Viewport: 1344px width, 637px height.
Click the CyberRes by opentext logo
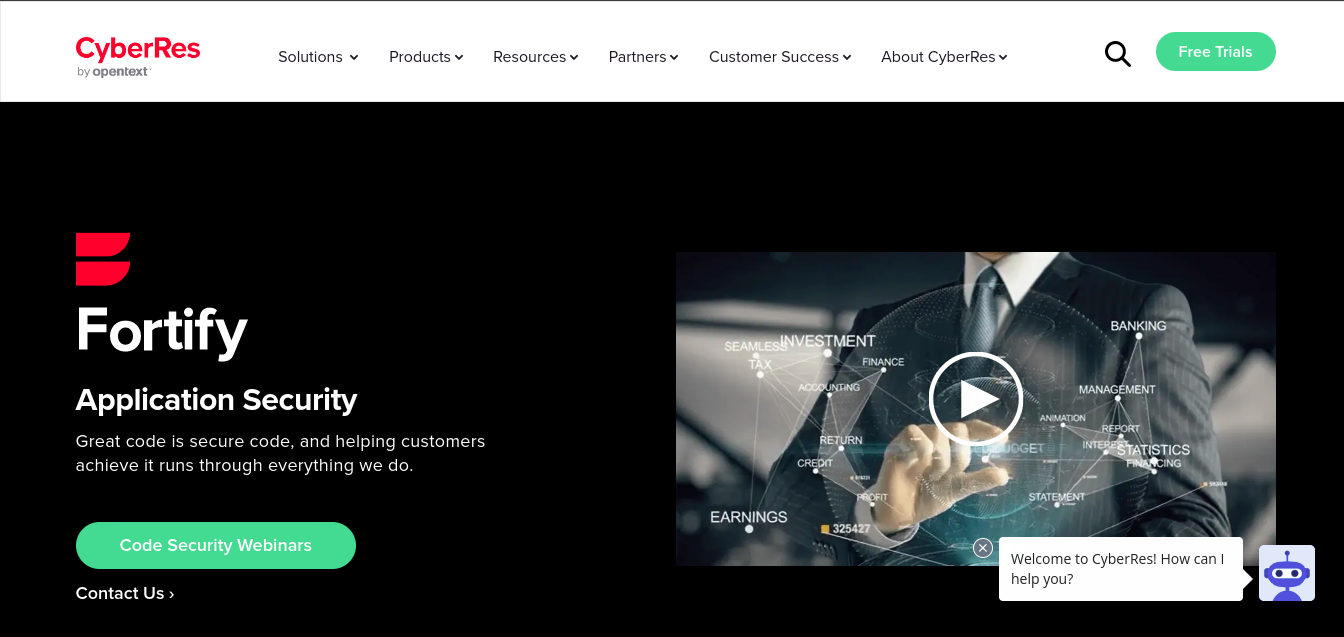[x=138, y=56]
